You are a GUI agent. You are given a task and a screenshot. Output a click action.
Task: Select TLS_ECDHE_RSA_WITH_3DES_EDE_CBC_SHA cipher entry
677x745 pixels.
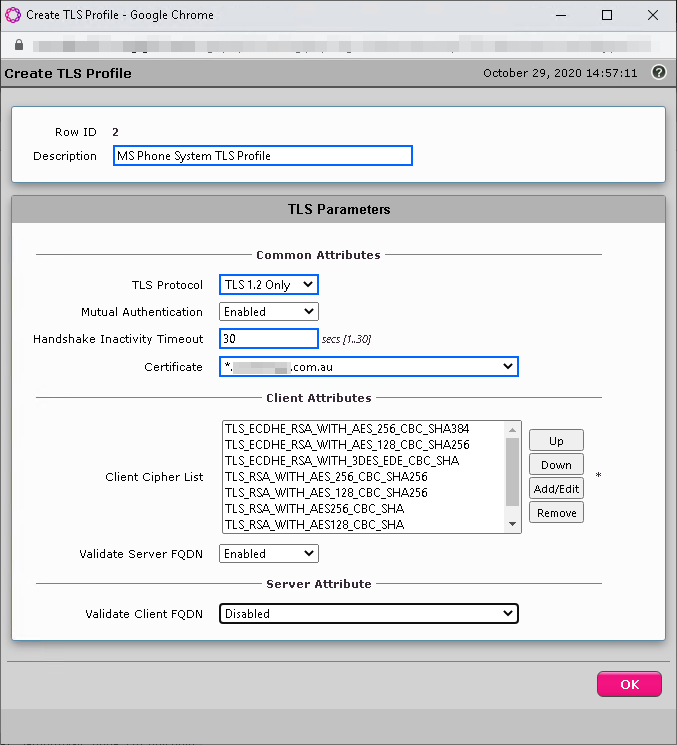point(342,460)
